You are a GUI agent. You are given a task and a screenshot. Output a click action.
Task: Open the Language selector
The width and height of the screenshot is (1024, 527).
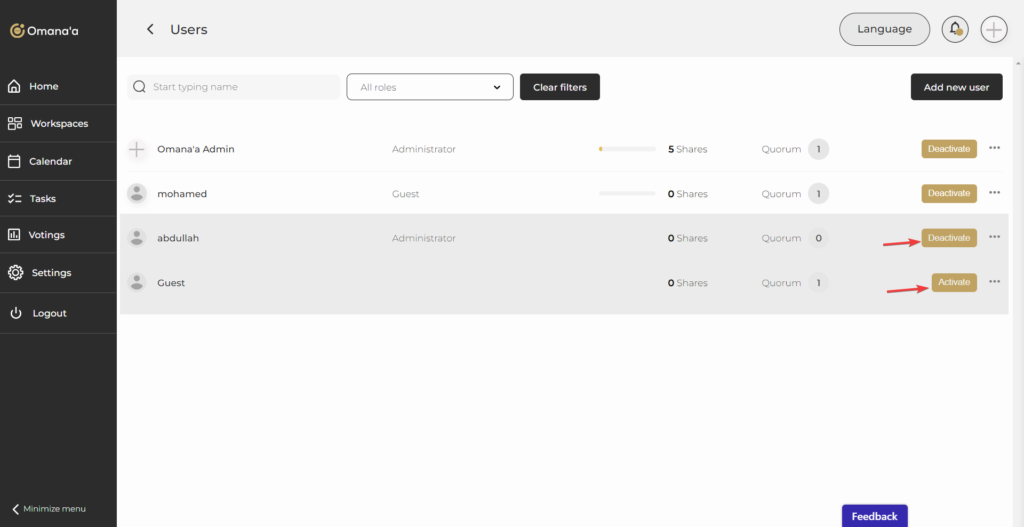tap(884, 29)
